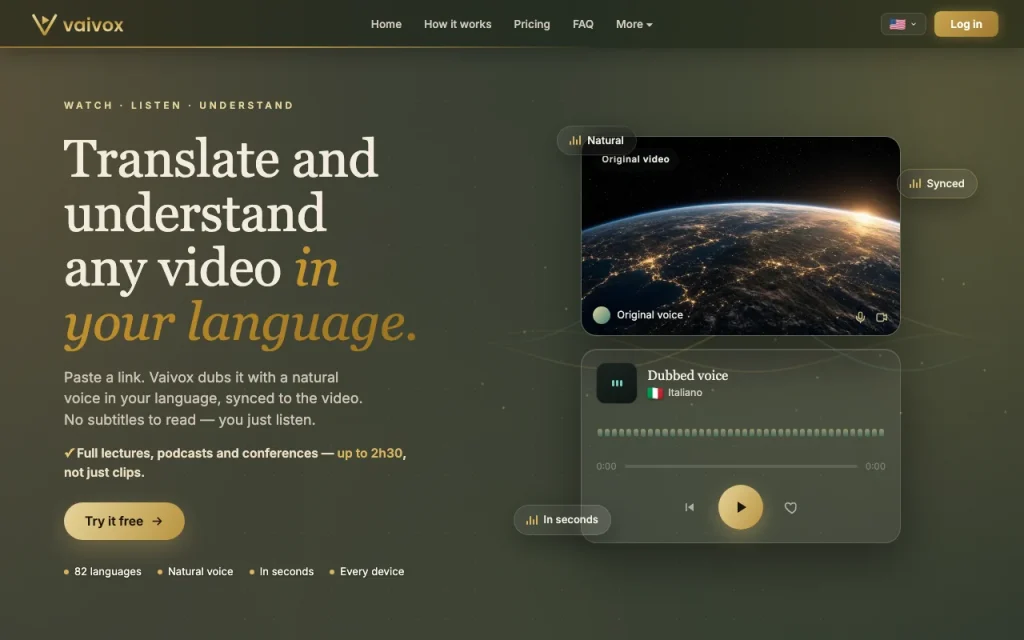1024x640 pixels.
Task: Like the dubbed voice with the heart icon
Action: click(790, 507)
